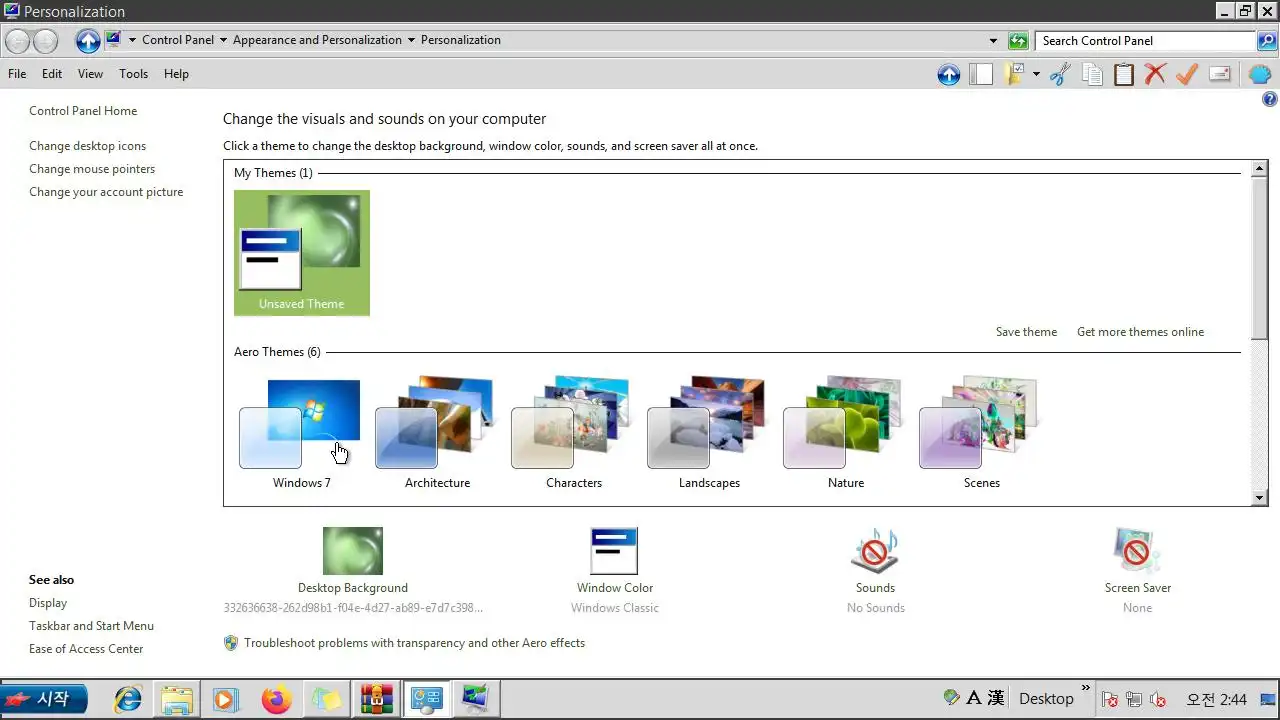
Task: Click the blue Up arrow toolbar icon
Action: coord(949,74)
